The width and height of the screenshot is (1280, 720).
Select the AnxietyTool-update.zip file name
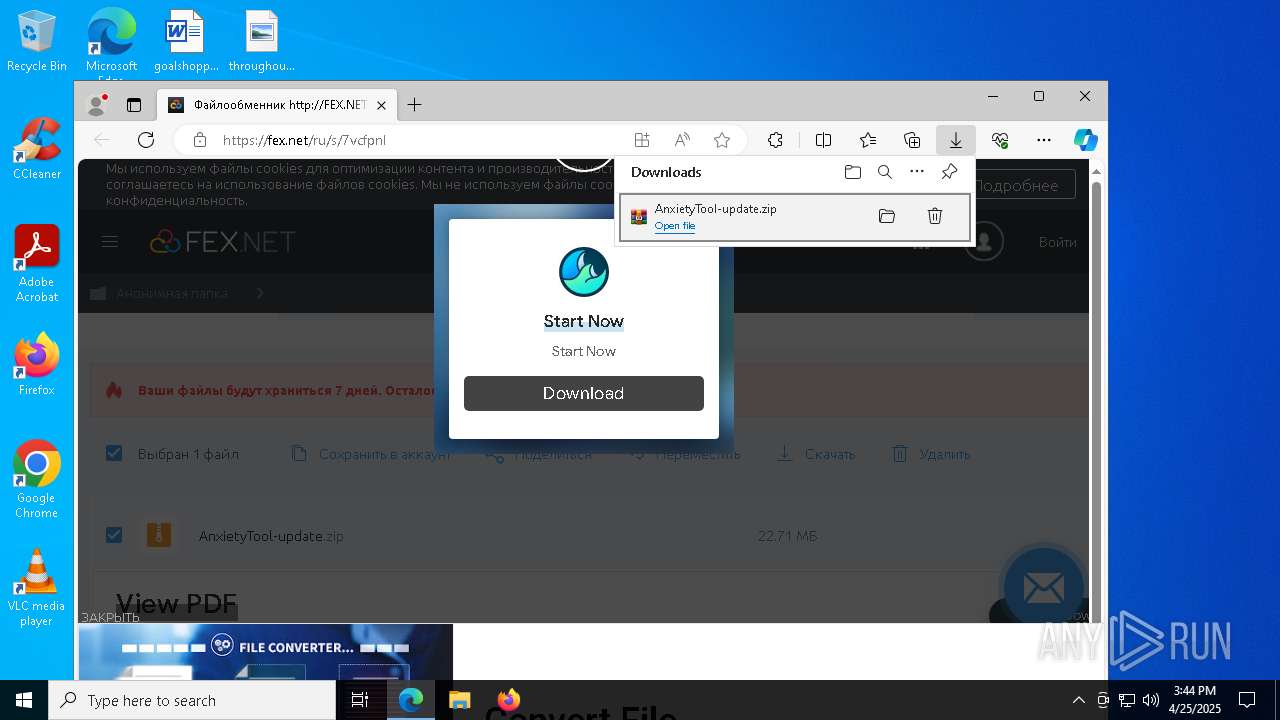[x=271, y=536]
